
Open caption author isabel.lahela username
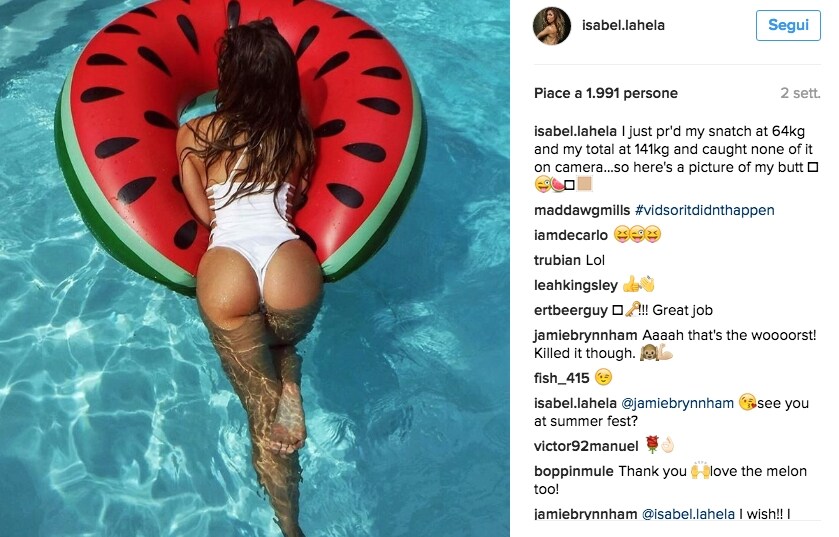(x=575, y=131)
